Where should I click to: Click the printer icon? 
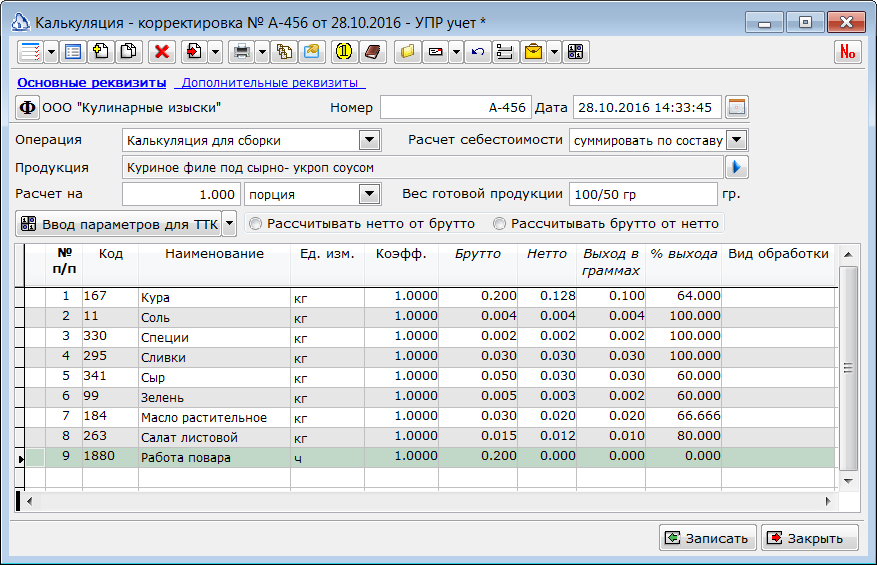pyautogui.click(x=242, y=52)
